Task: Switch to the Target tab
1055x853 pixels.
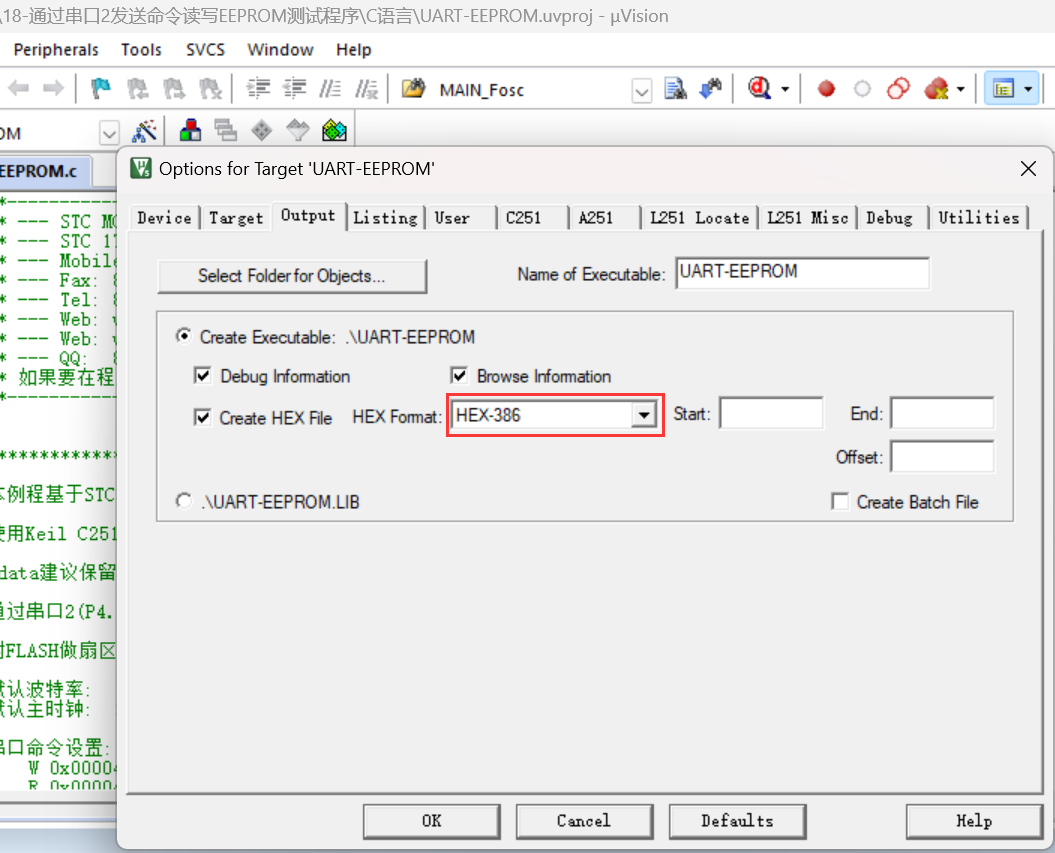Action: [x=235, y=218]
